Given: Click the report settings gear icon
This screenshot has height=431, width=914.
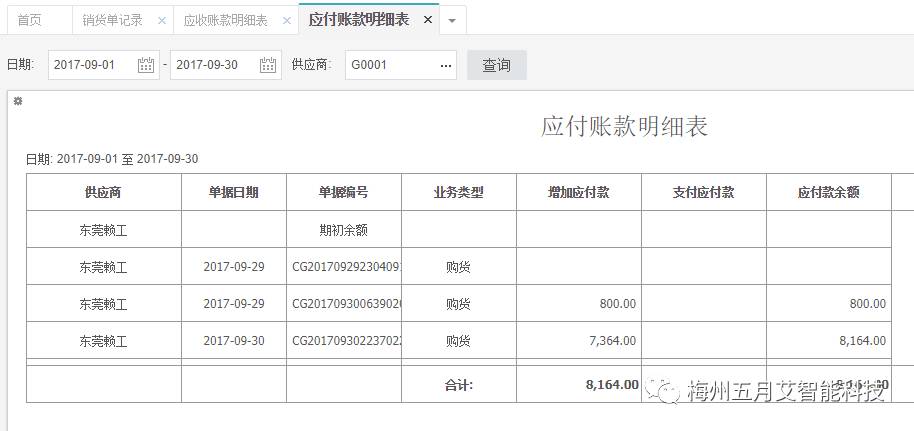Looking at the screenshot, I should [x=17, y=101].
